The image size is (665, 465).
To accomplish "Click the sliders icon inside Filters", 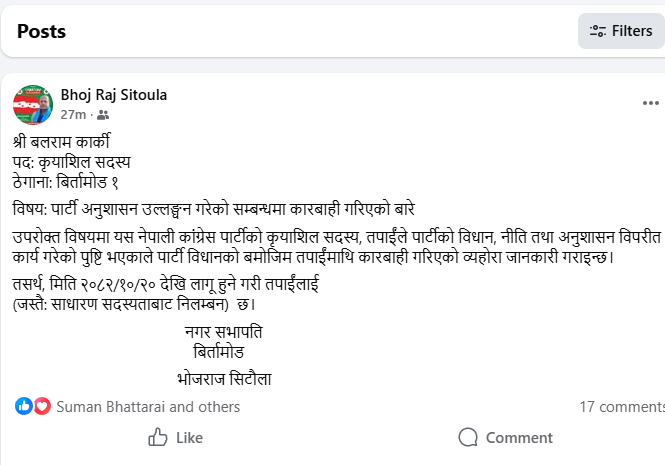I will pos(598,31).
